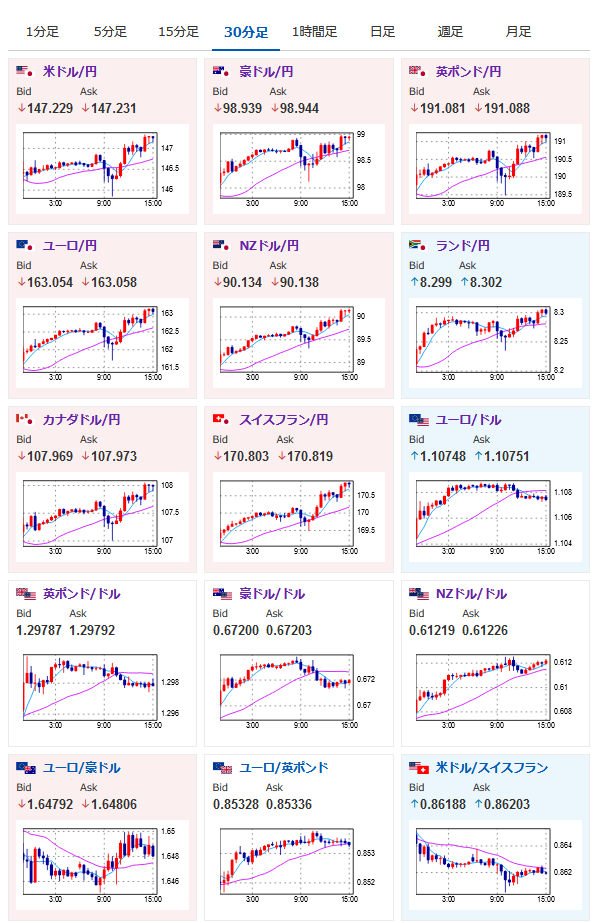Image resolution: width=596 pixels, height=923 pixels.
Task: Click the Swiss flag icon for スイスフラン/円
Action: (x=221, y=419)
